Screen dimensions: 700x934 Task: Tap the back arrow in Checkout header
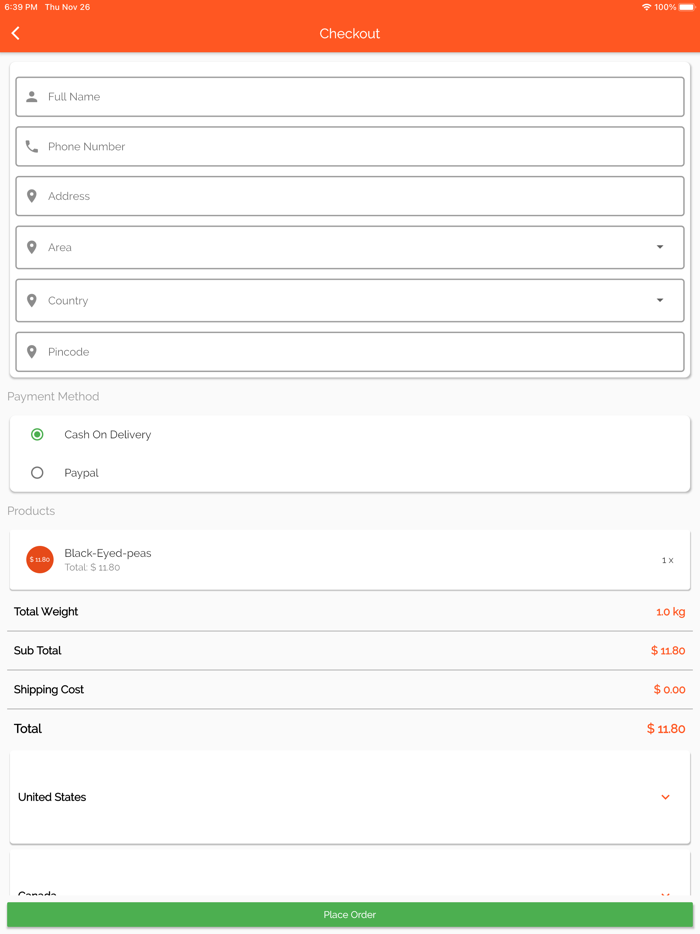pos(16,33)
